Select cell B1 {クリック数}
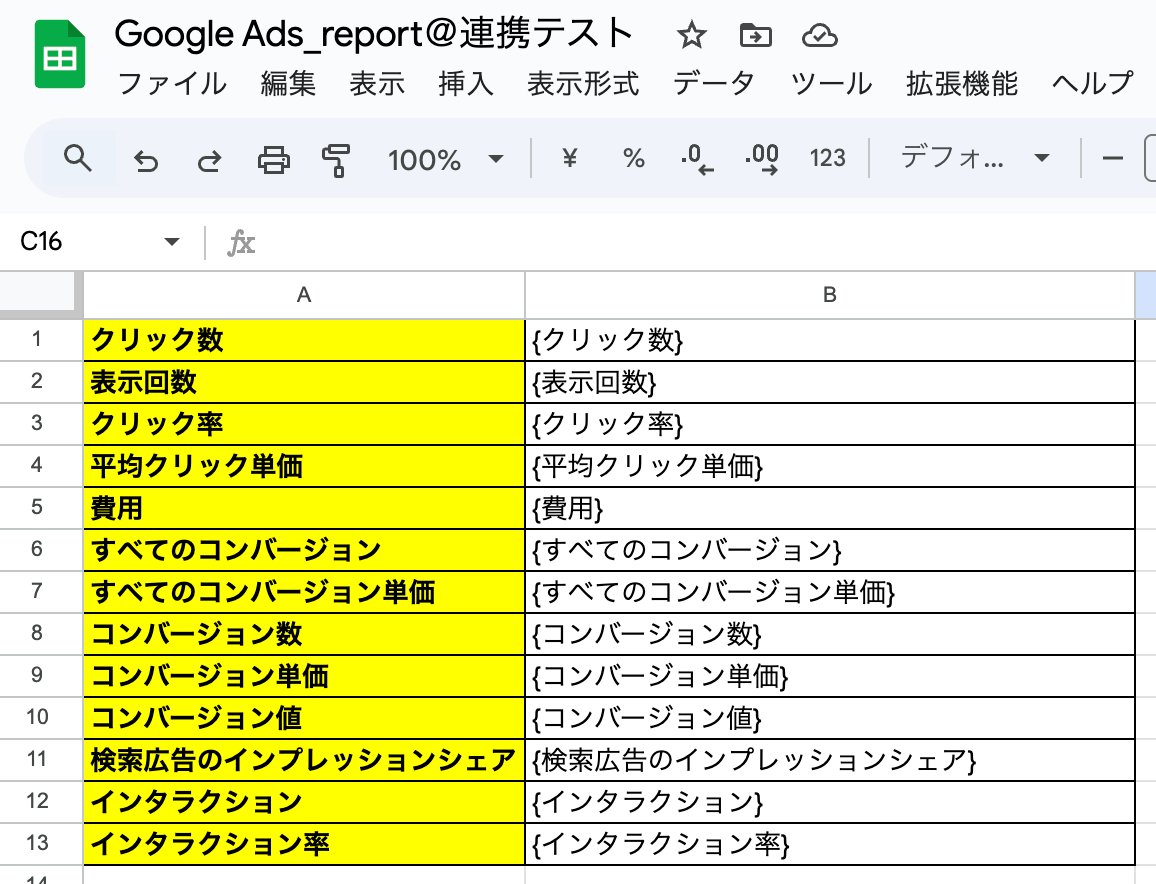Image resolution: width=1156 pixels, height=884 pixels. click(x=829, y=340)
